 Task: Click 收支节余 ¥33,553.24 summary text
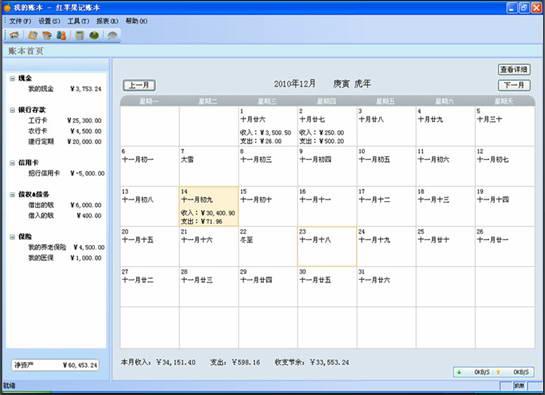tap(312, 362)
